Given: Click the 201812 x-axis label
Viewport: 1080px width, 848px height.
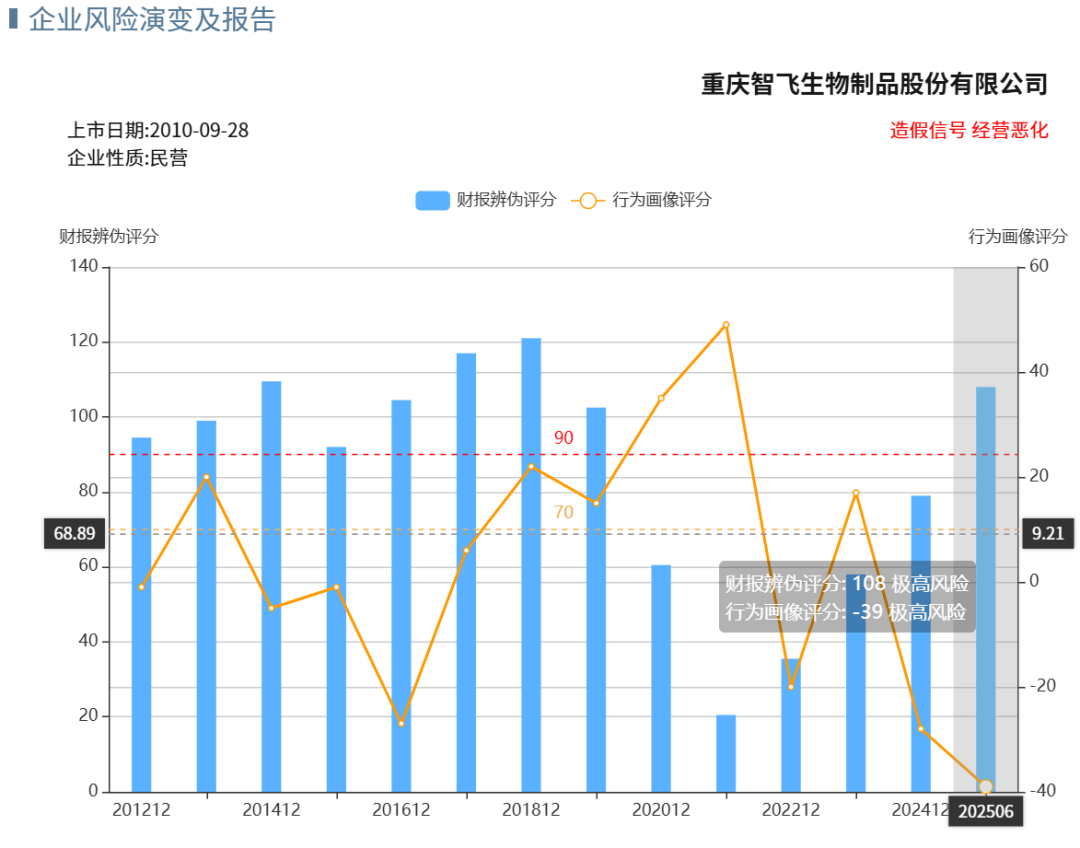Looking at the screenshot, I should tap(531, 809).
